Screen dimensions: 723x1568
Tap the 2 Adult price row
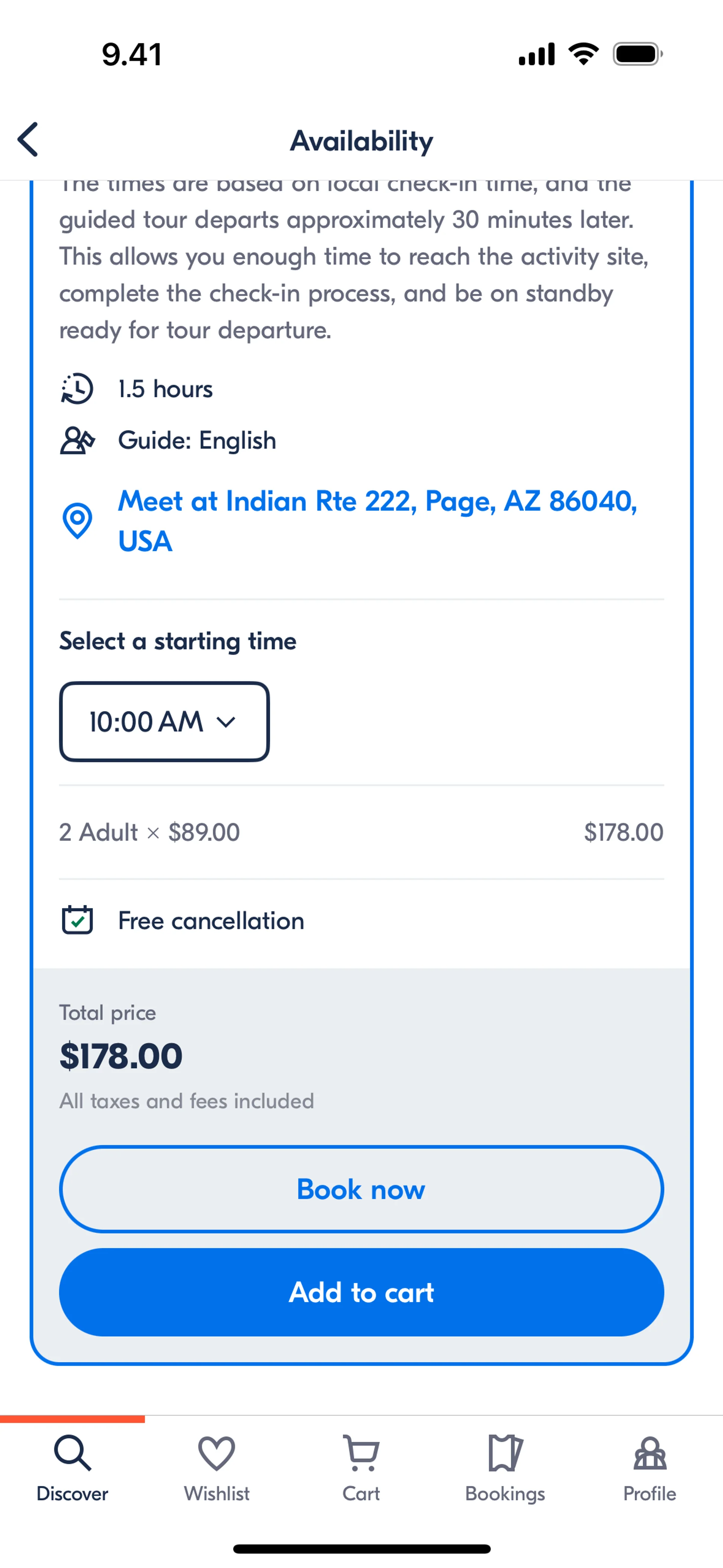coord(361,832)
